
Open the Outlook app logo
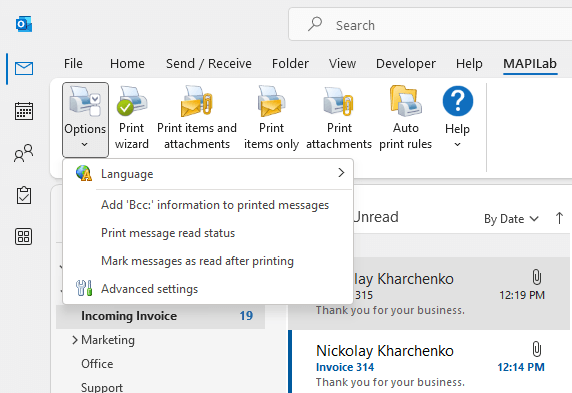(x=24, y=24)
